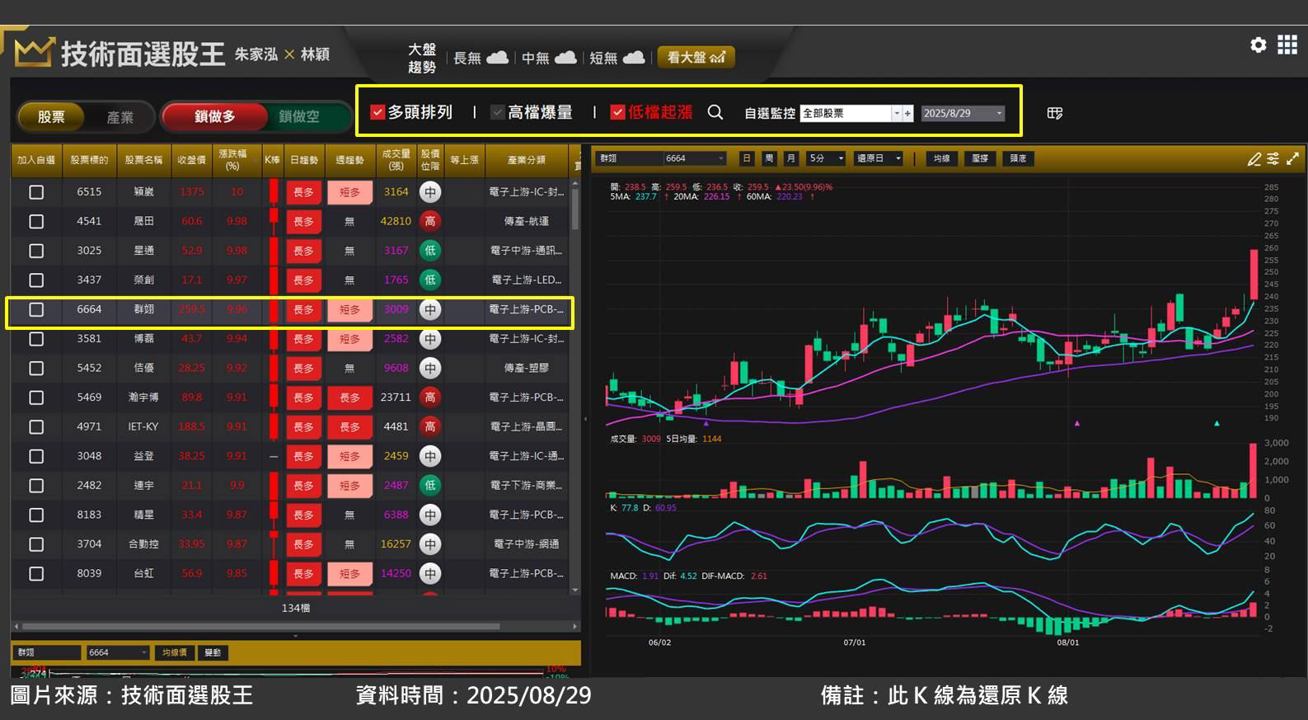
Task: Click the cloud icon beside 中無
Action: 565,58
